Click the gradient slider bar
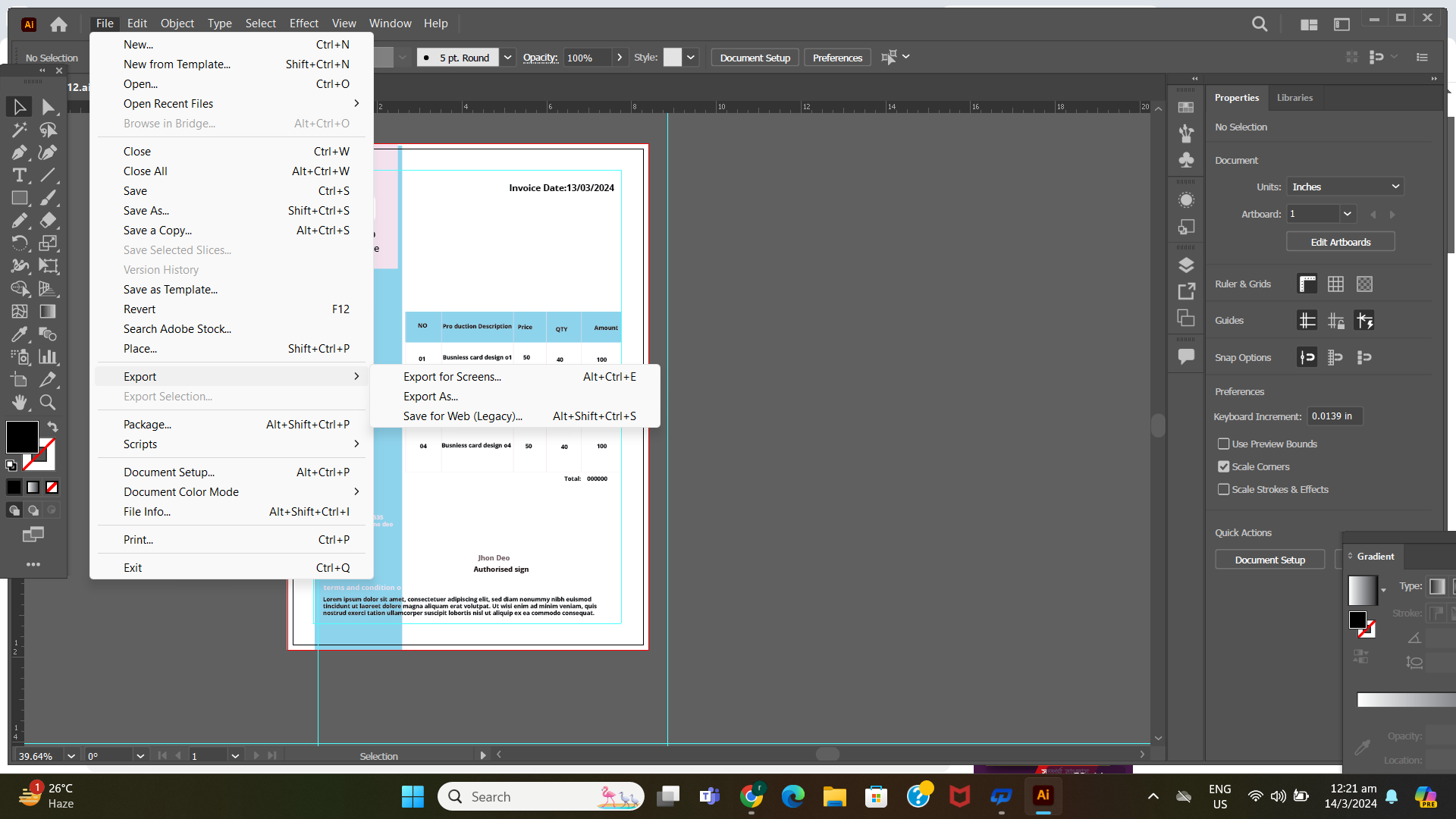The height and width of the screenshot is (819, 1456). point(1406,700)
